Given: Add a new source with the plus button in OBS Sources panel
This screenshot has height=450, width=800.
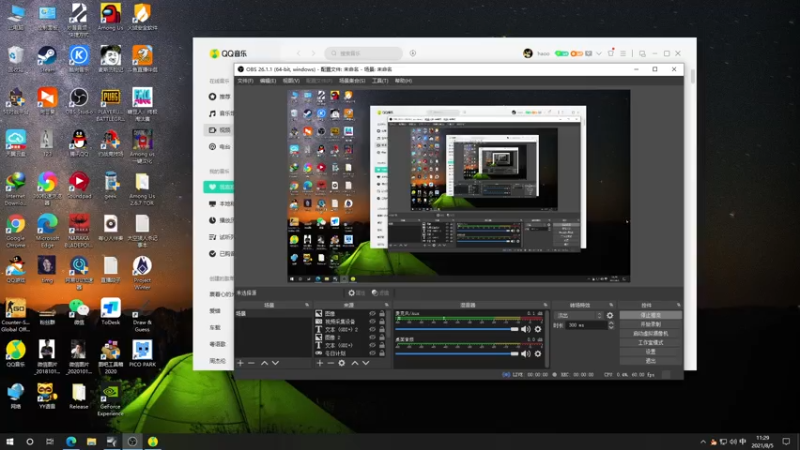Looking at the screenshot, I should 319,363.
